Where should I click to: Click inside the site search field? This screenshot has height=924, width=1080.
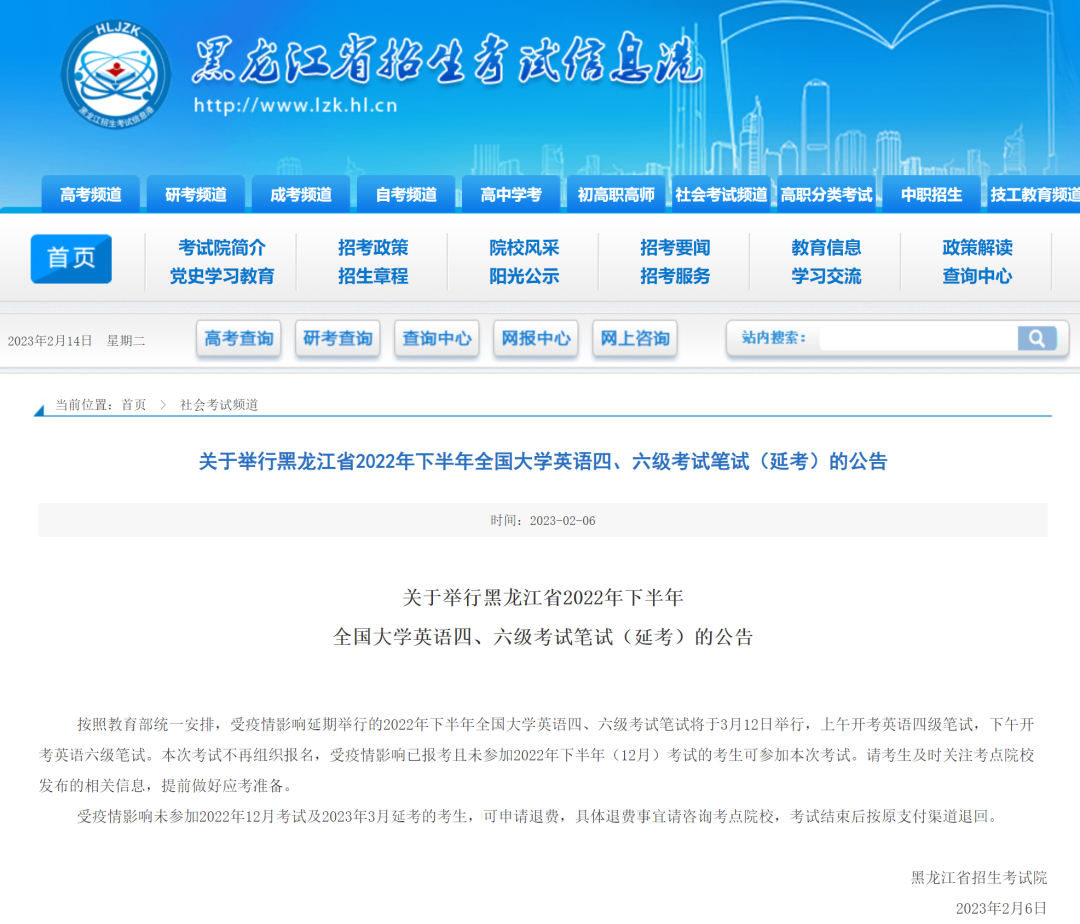click(x=915, y=338)
